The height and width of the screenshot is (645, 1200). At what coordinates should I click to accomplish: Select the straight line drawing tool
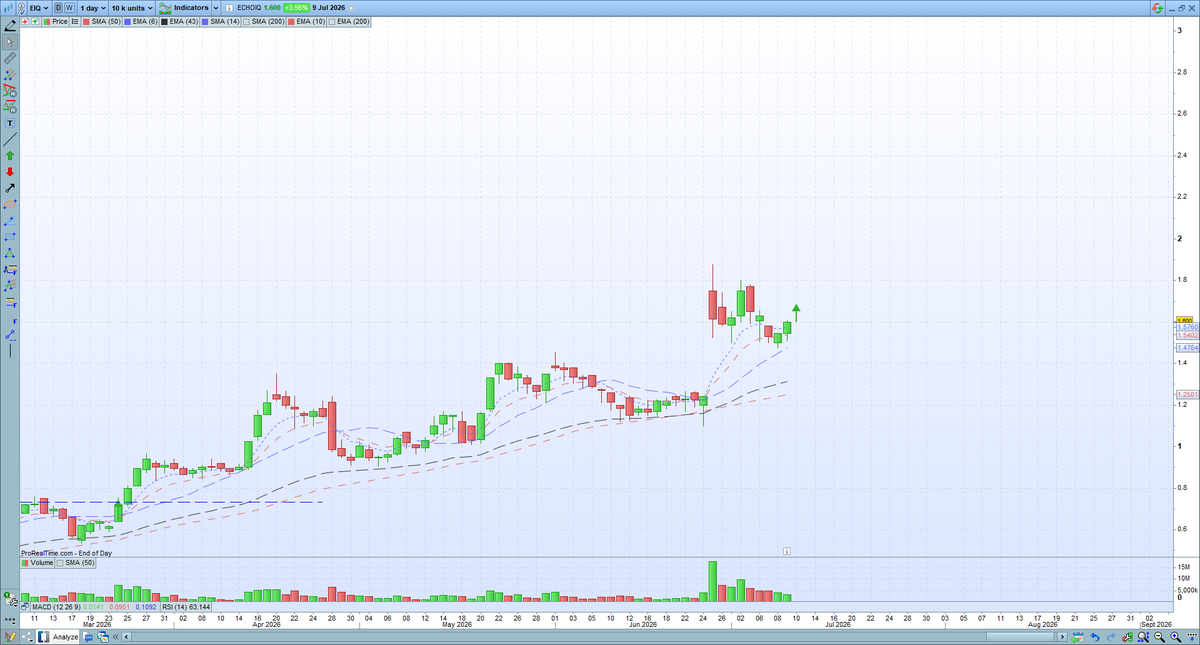10,140
